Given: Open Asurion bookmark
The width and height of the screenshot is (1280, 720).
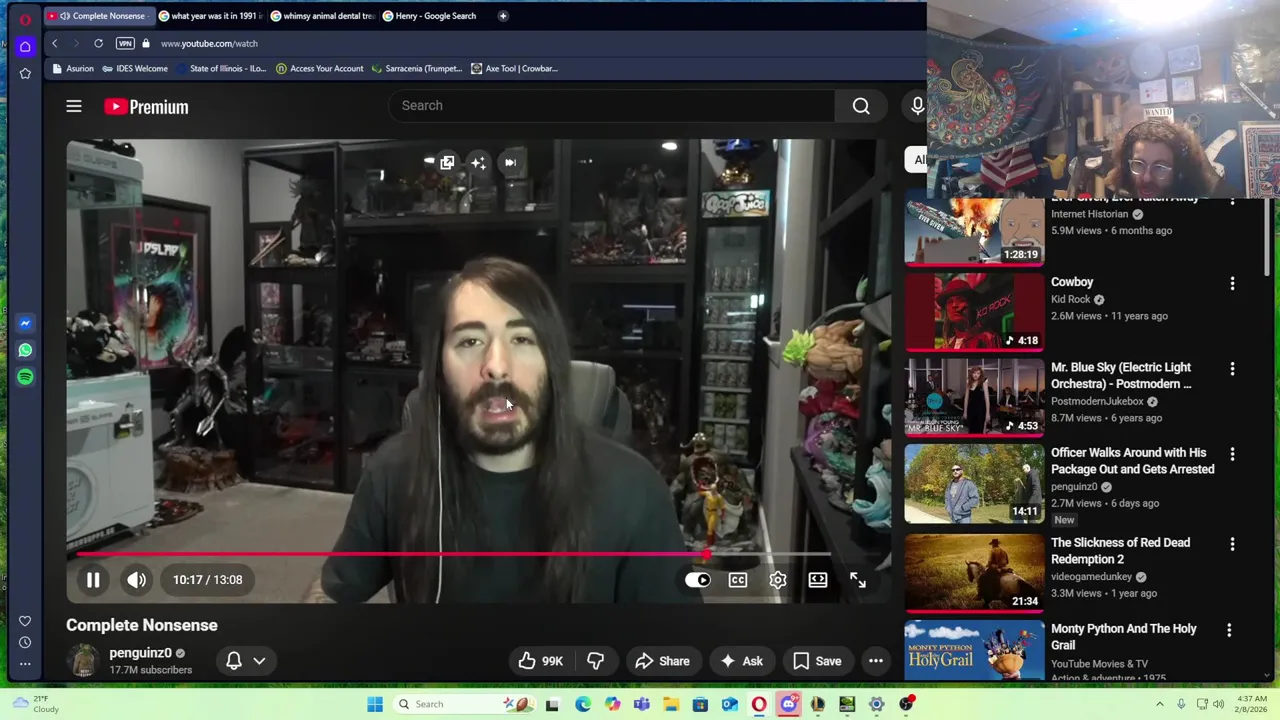Looking at the screenshot, I should 73,69.
